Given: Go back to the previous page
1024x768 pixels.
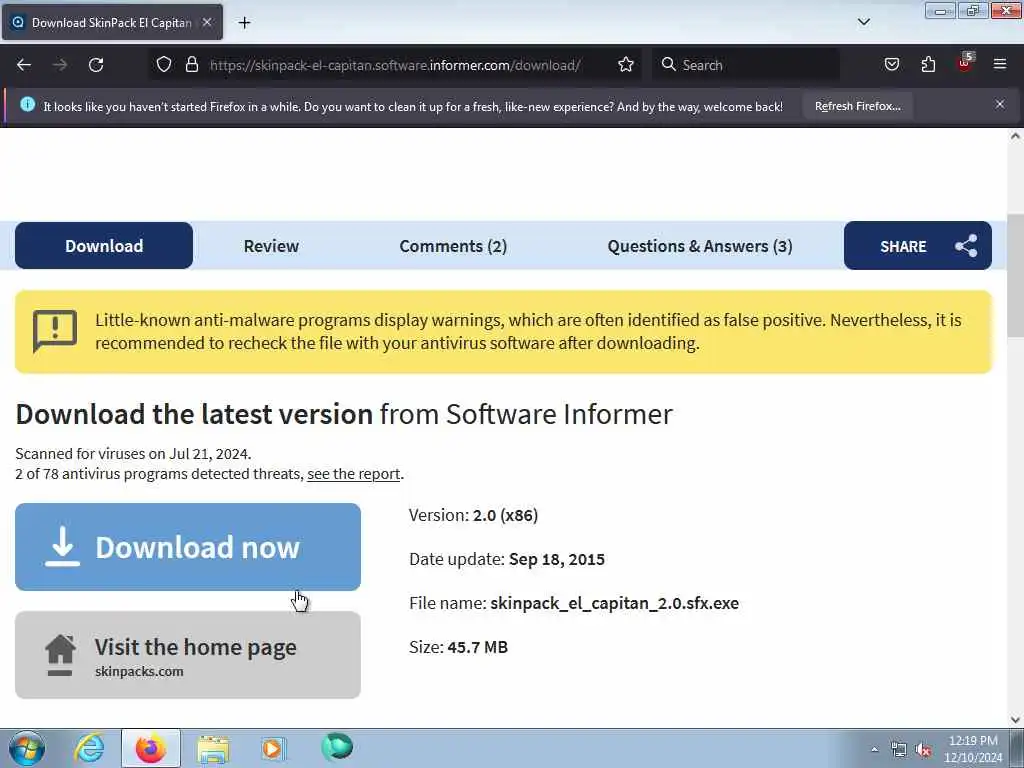Looking at the screenshot, I should point(24,65).
